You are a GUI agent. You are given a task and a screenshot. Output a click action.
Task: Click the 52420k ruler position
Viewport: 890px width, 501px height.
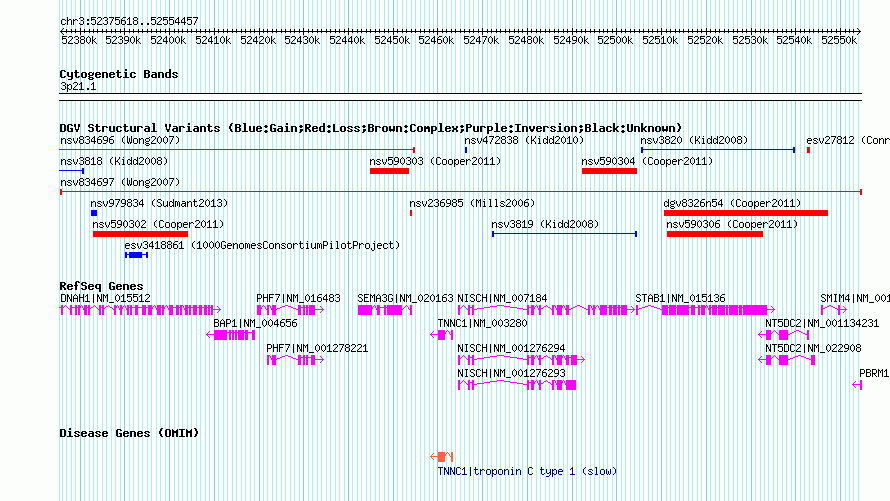click(258, 40)
